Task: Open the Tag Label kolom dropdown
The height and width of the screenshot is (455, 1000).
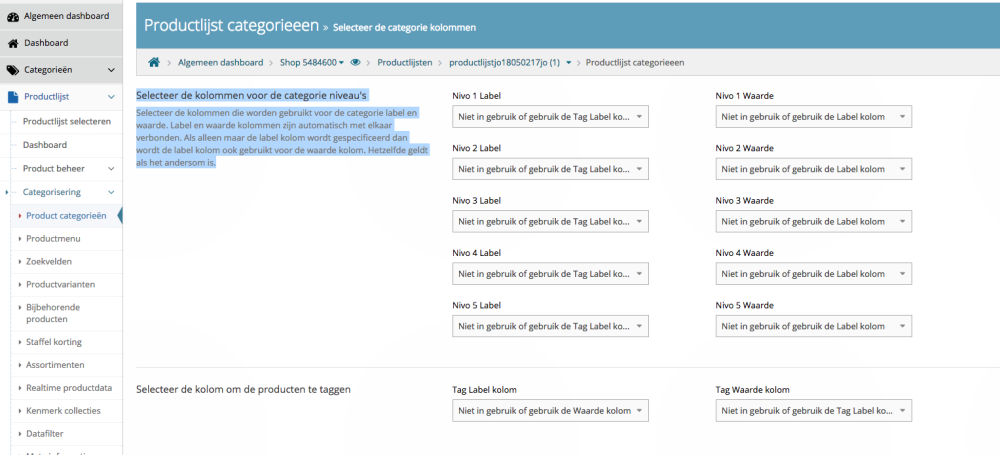Action: pyautogui.click(x=549, y=411)
